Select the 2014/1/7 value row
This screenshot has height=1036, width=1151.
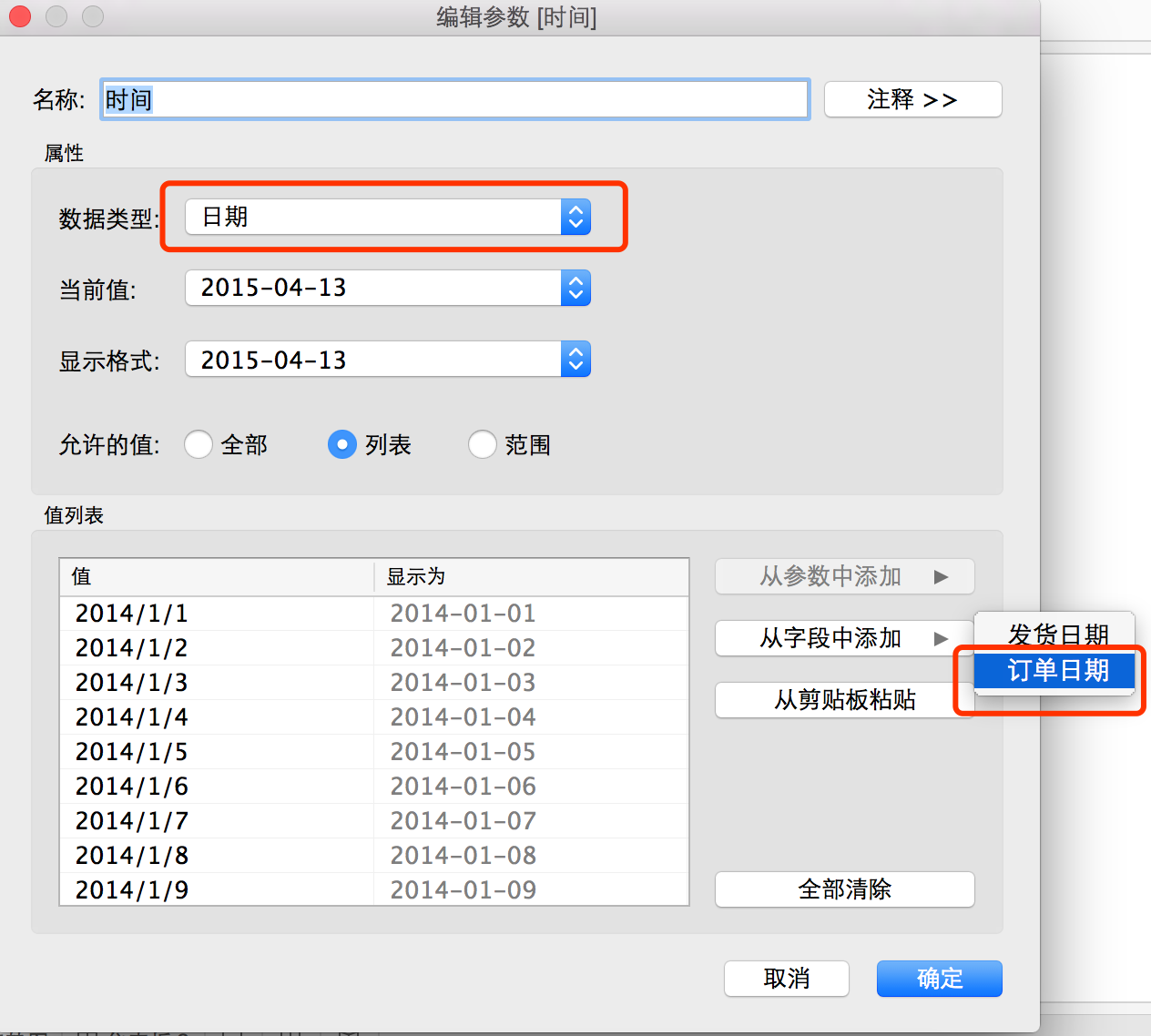(x=373, y=821)
